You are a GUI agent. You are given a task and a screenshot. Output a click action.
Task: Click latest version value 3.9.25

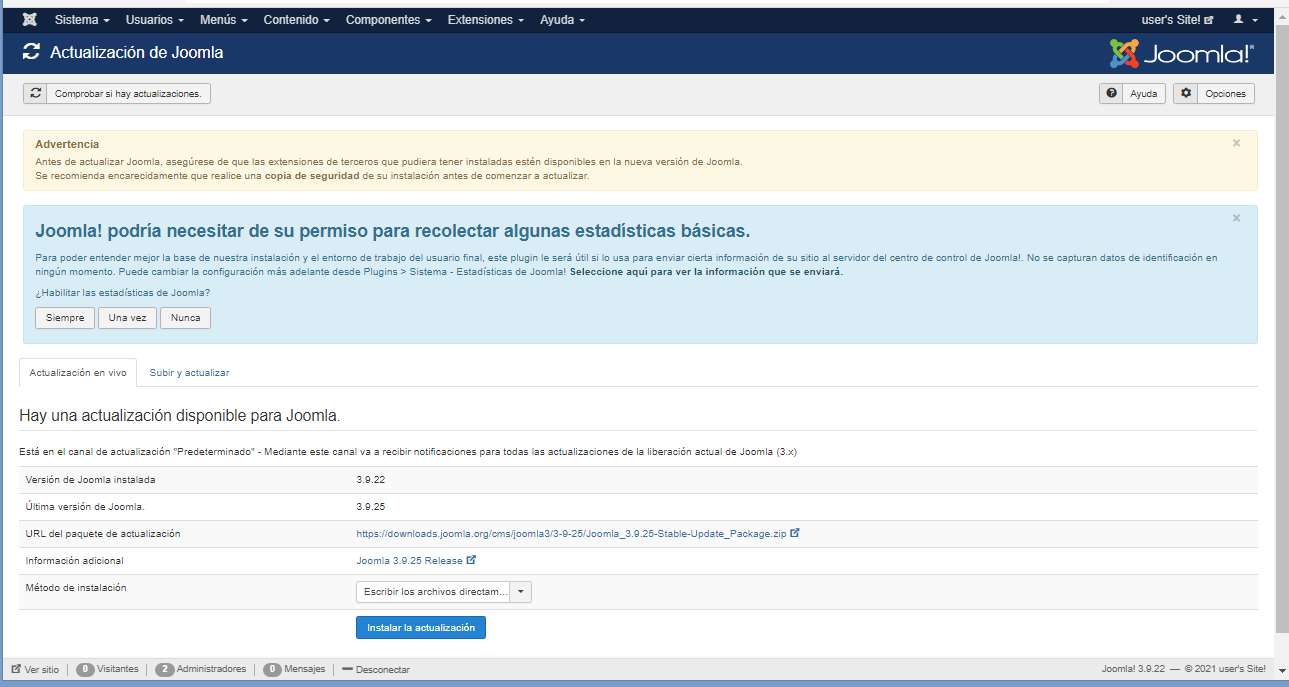[371, 507]
